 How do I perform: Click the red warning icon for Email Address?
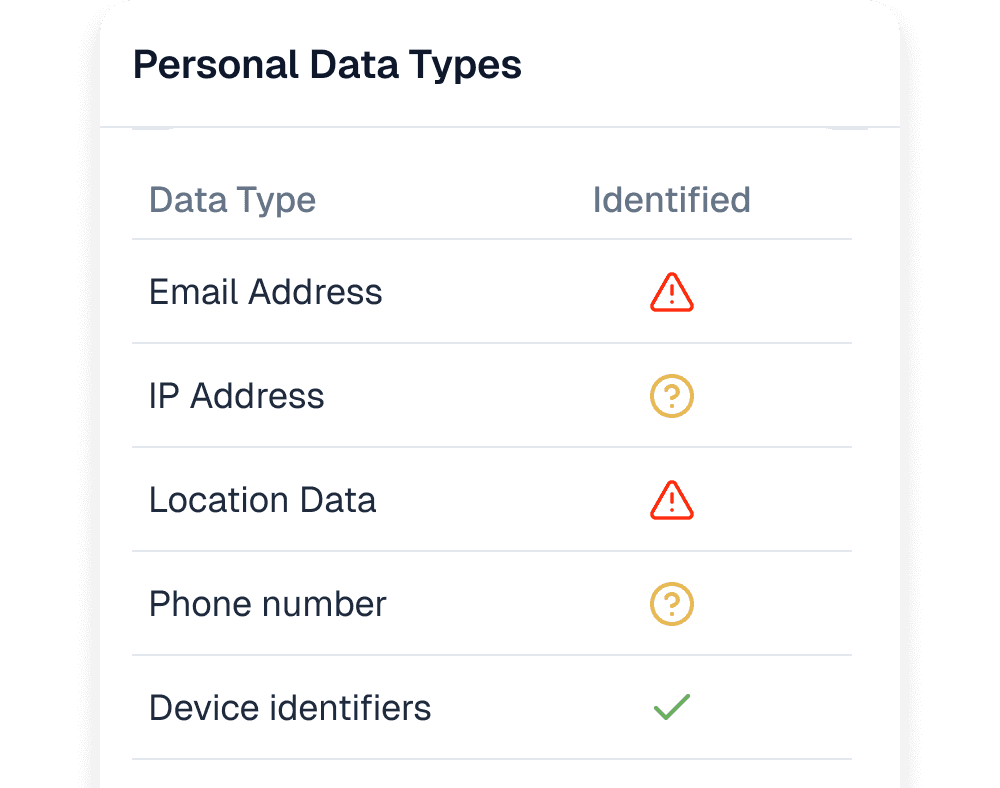(672, 292)
